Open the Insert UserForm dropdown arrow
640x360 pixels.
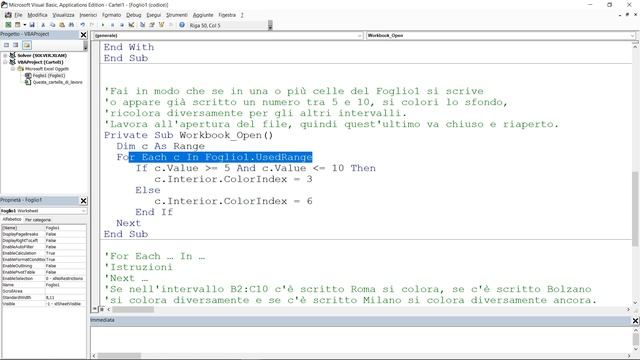pos(24,25)
